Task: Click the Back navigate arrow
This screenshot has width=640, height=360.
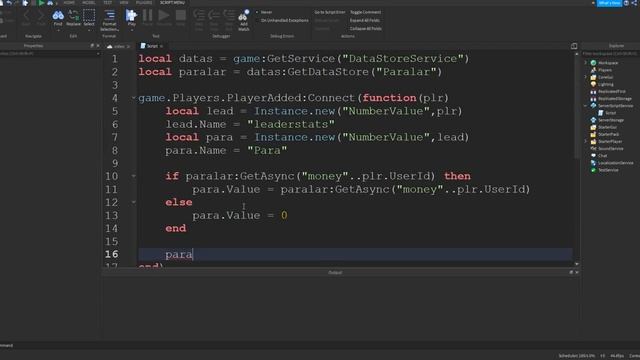Action: click(26, 16)
